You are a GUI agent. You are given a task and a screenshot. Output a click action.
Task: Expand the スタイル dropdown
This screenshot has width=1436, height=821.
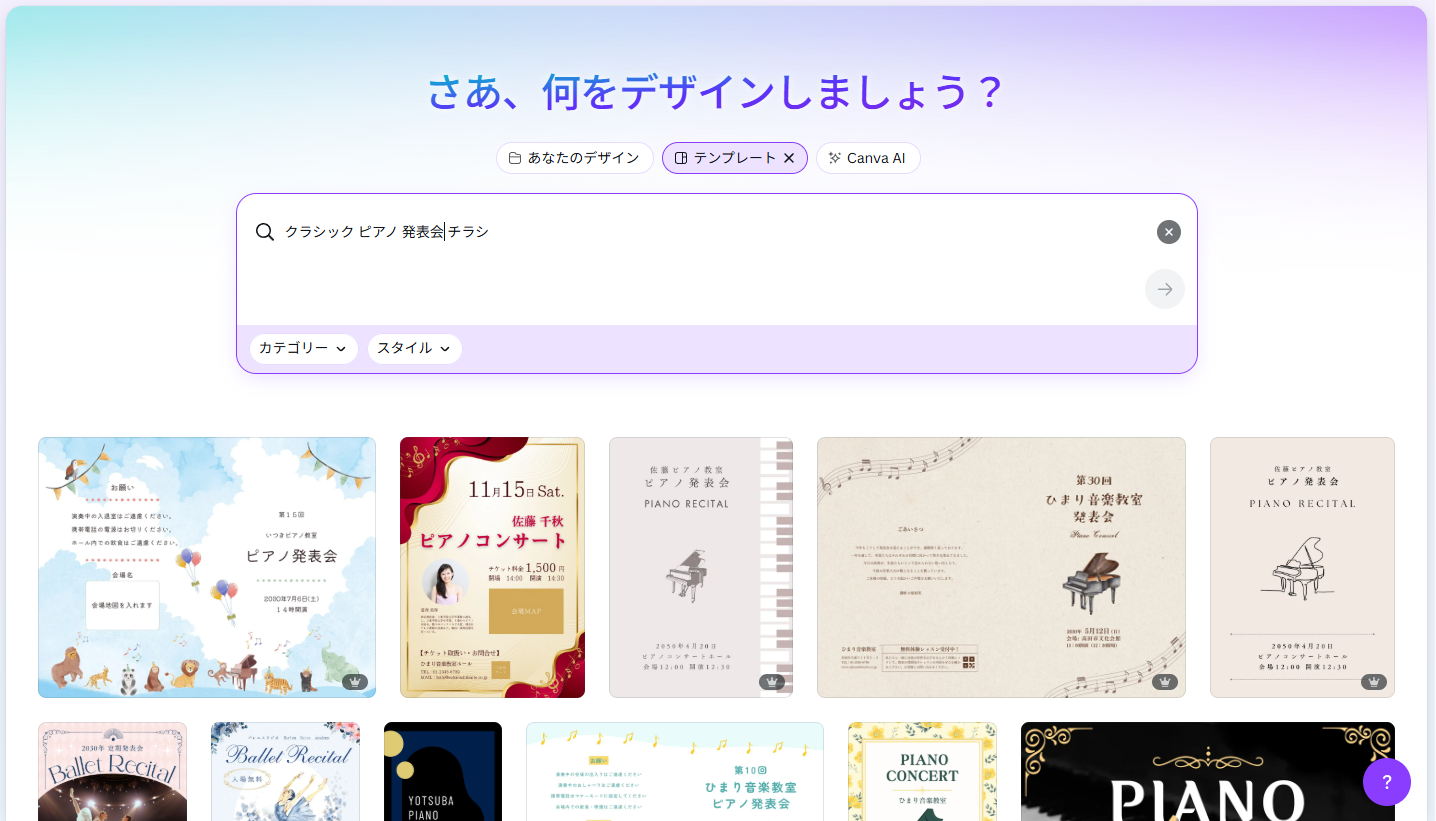tap(414, 348)
